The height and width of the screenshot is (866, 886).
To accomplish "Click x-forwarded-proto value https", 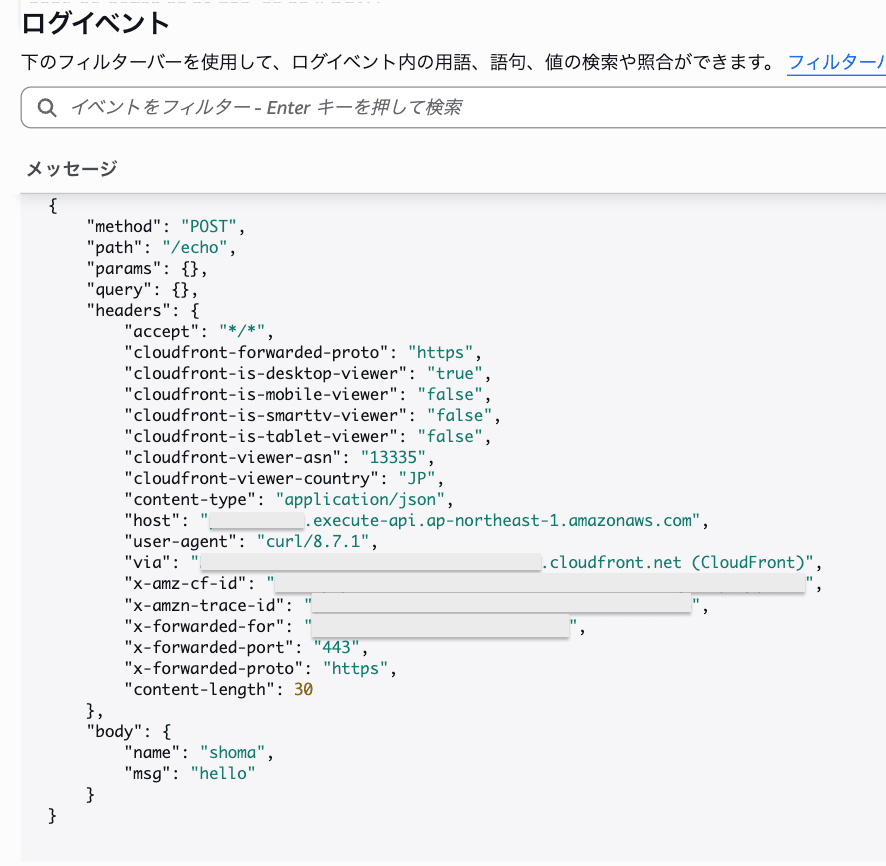I will pos(355,668).
